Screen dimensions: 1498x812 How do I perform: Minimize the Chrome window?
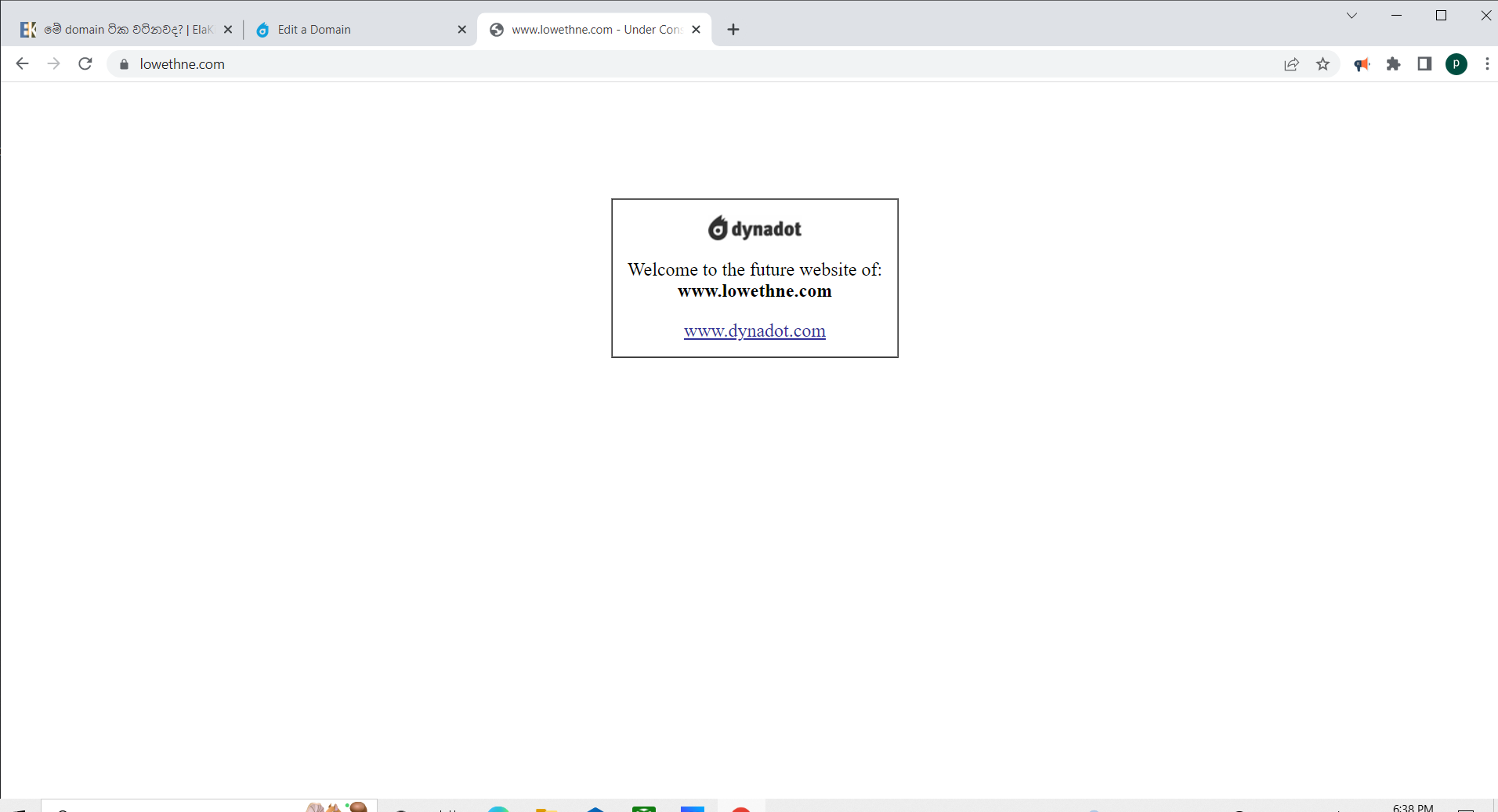pyautogui.click(x=1396, y=16)
